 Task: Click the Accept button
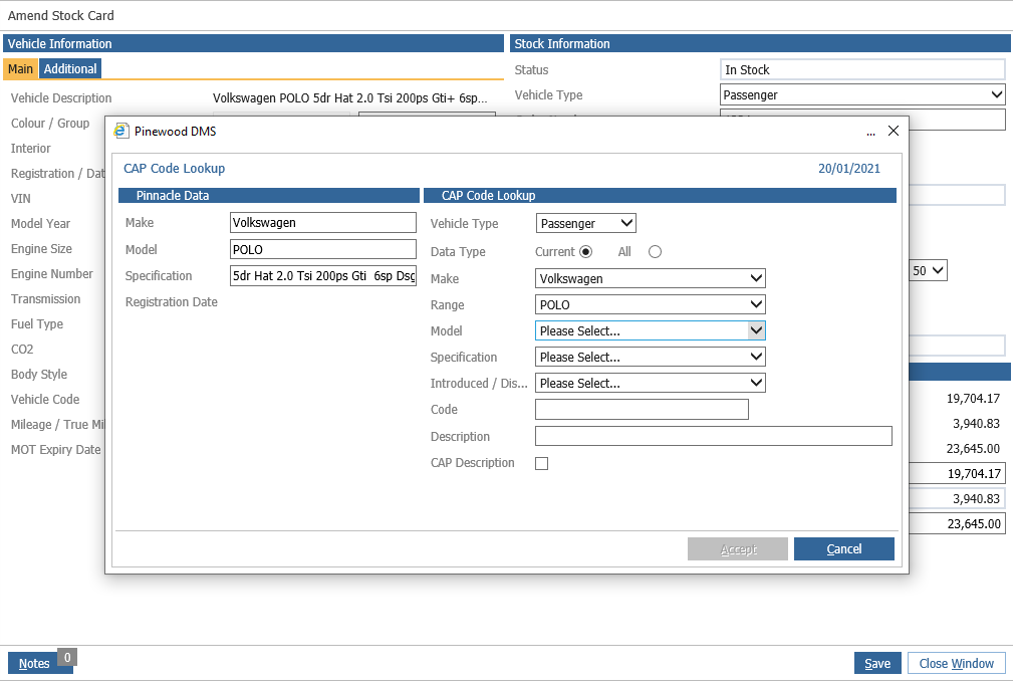pos(738,549)
